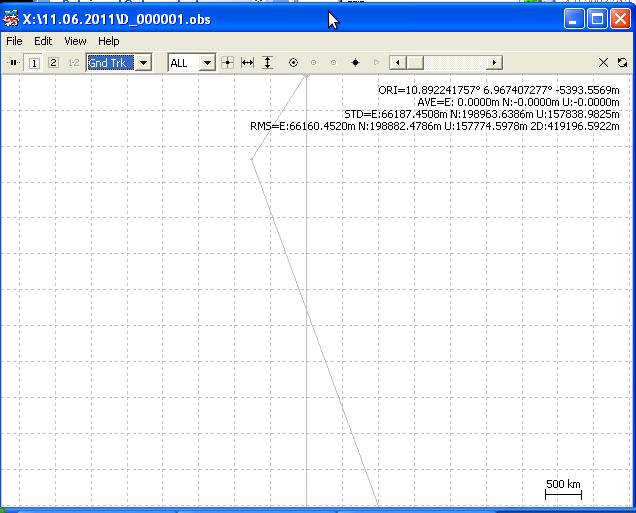Viewport: 636px width, 513px height.
Task: Click the time scrollbar right arrow
Action: (494, 63)
